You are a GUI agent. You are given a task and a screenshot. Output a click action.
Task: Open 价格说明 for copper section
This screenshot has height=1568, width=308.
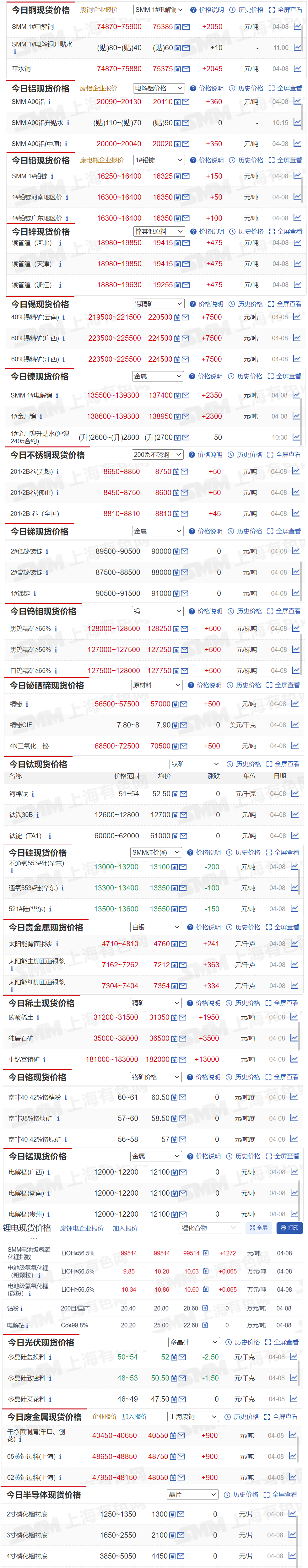tap(207, 10)
